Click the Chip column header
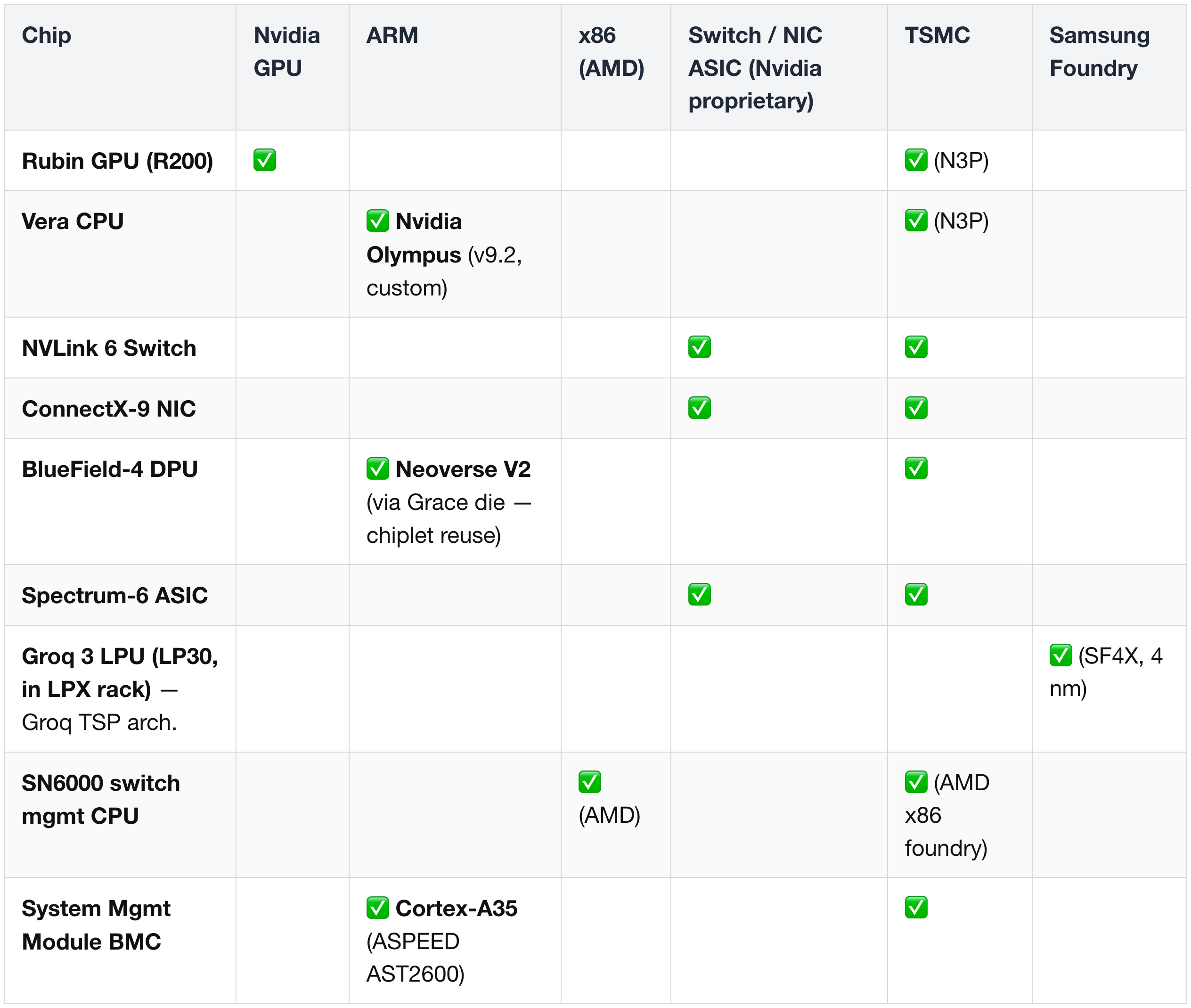 click(46, 35)
